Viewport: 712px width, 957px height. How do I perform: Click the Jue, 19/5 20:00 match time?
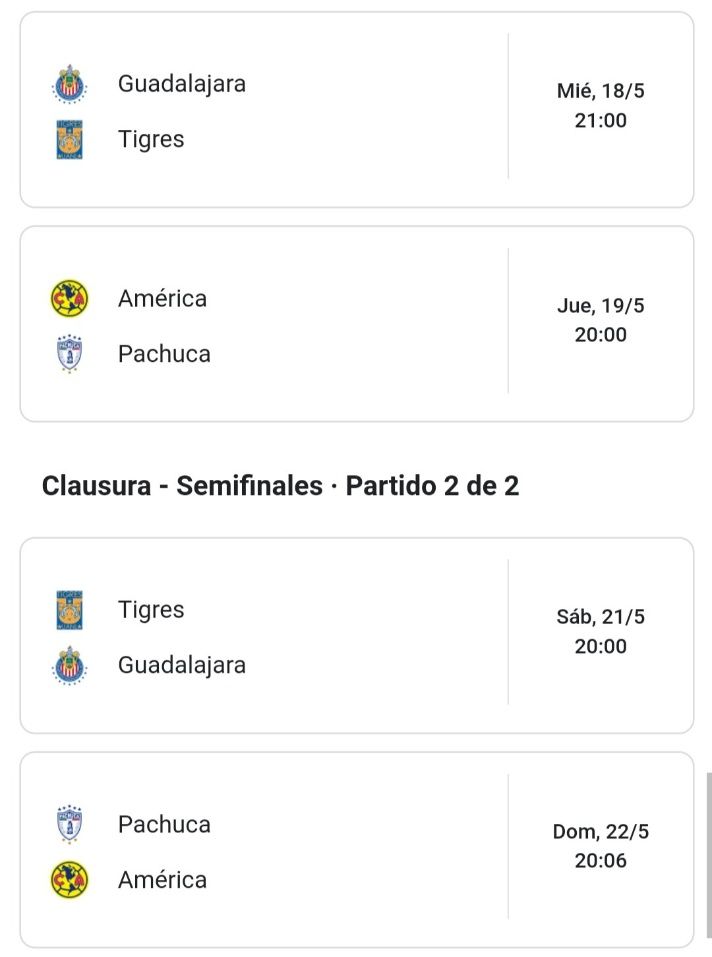pos(600,320)
